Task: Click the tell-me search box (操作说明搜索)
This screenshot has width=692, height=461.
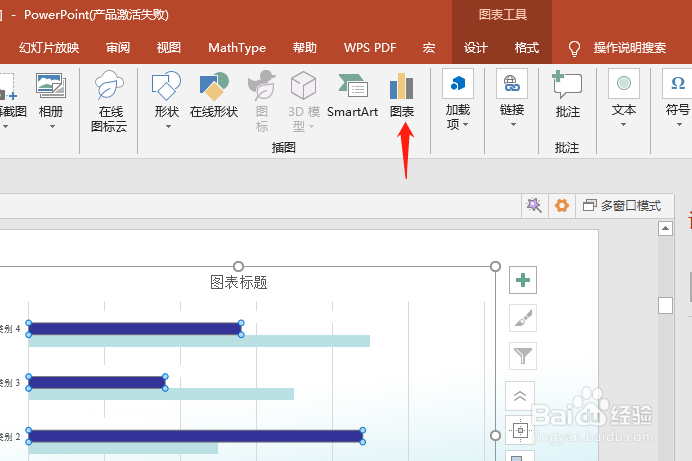Action: [x=629, y=48]
